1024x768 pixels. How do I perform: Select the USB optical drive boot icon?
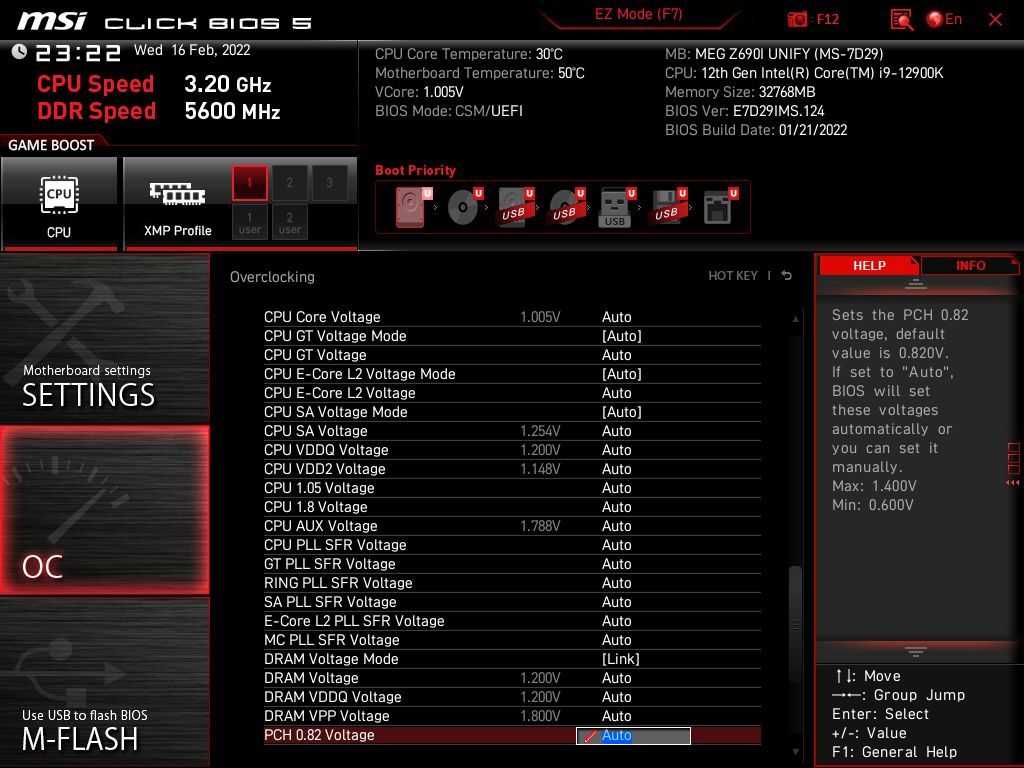tap(566, 207)
